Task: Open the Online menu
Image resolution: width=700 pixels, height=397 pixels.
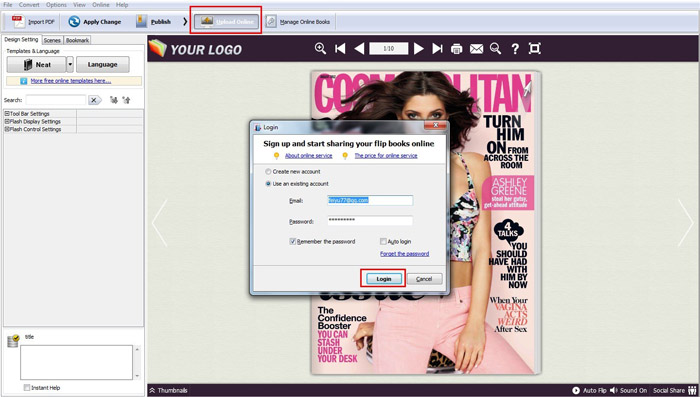Action: click(101, 5)
